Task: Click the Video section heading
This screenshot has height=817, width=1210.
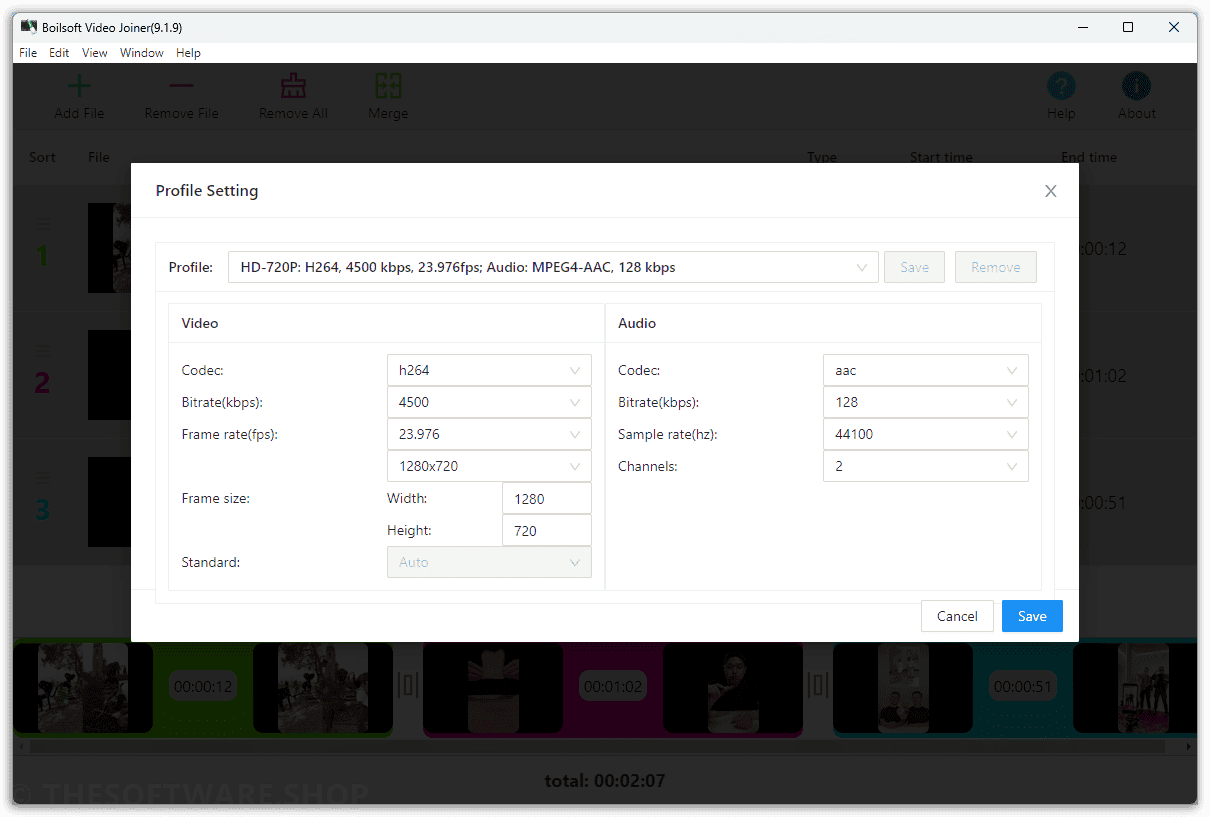Action: point(200,323)
